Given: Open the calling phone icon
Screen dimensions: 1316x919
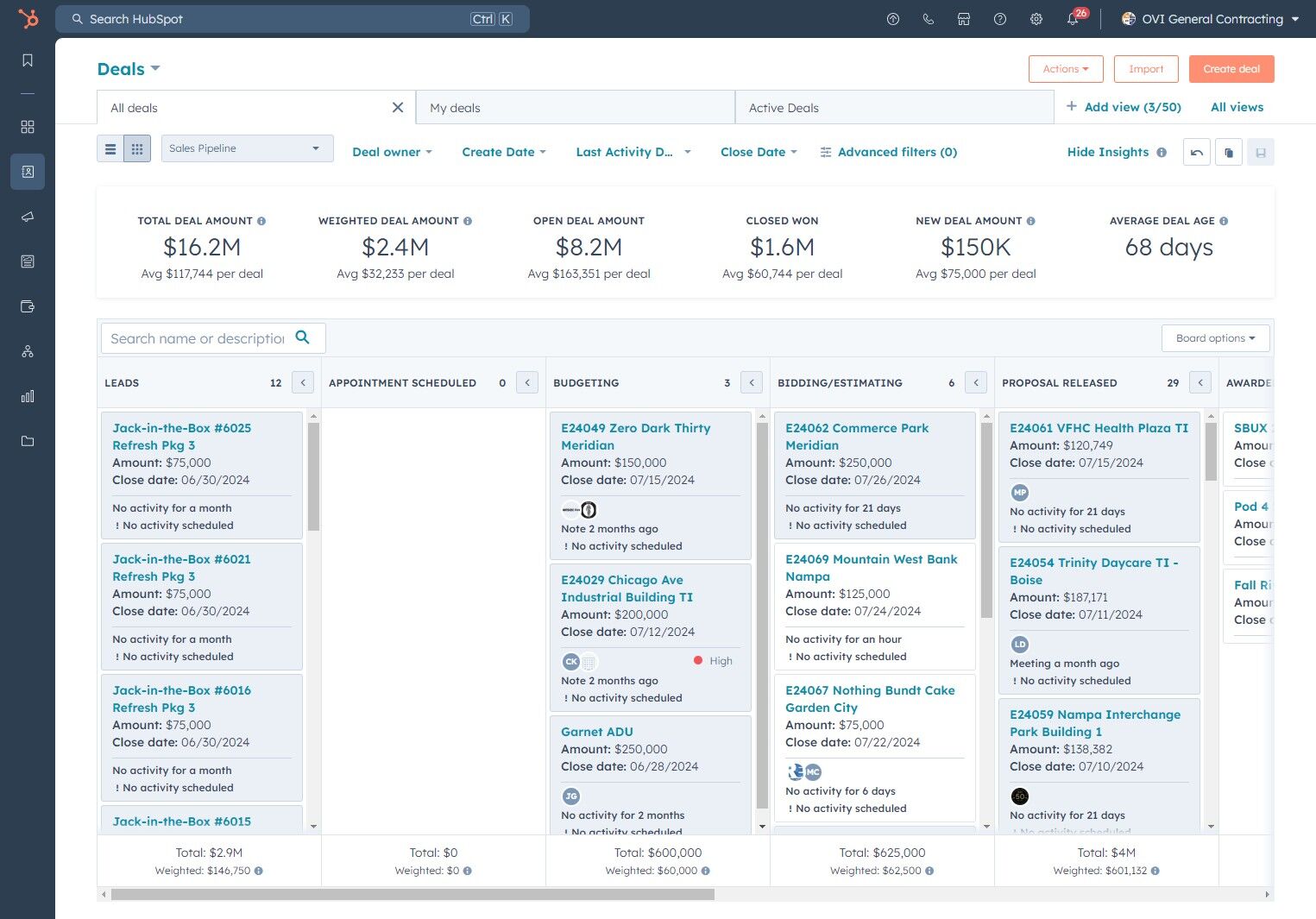Looking at the screenshot, I should [x=929, y=19].
